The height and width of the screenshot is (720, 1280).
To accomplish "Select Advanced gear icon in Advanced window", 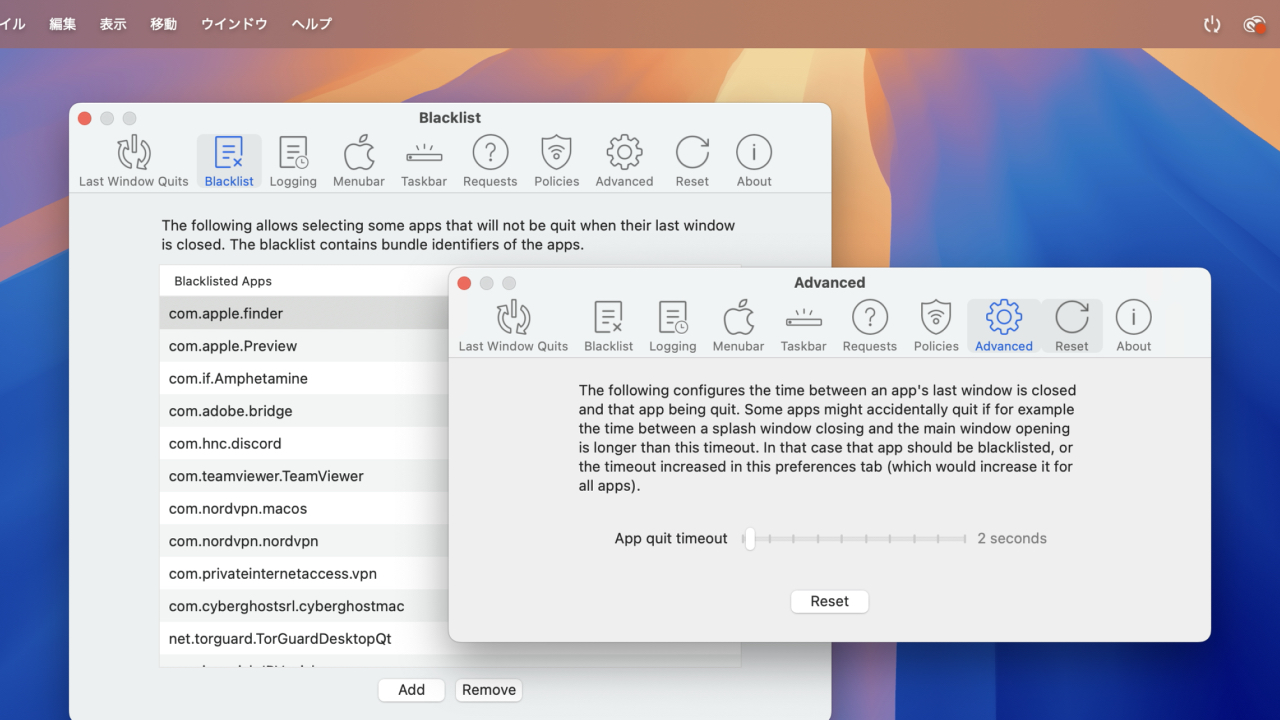I will pos(1004,327).
